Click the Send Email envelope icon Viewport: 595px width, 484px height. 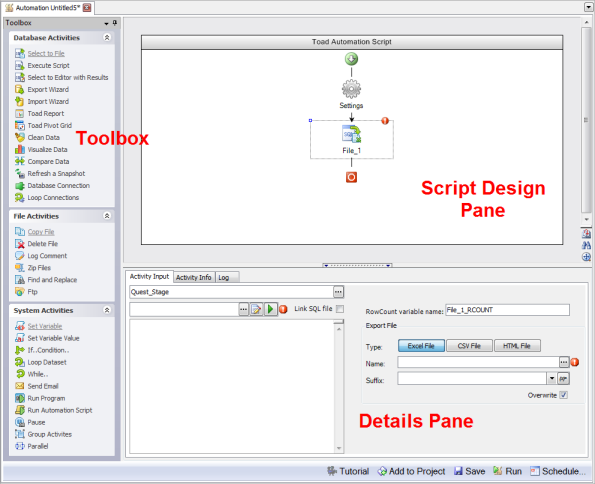pyautogui.click(x=20, y=386)
